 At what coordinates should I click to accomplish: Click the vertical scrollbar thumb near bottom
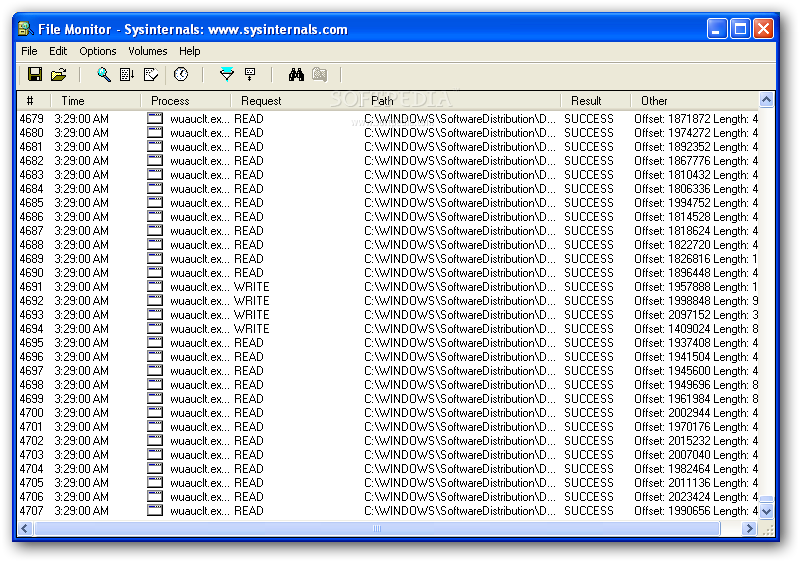[x=766, y=499]
